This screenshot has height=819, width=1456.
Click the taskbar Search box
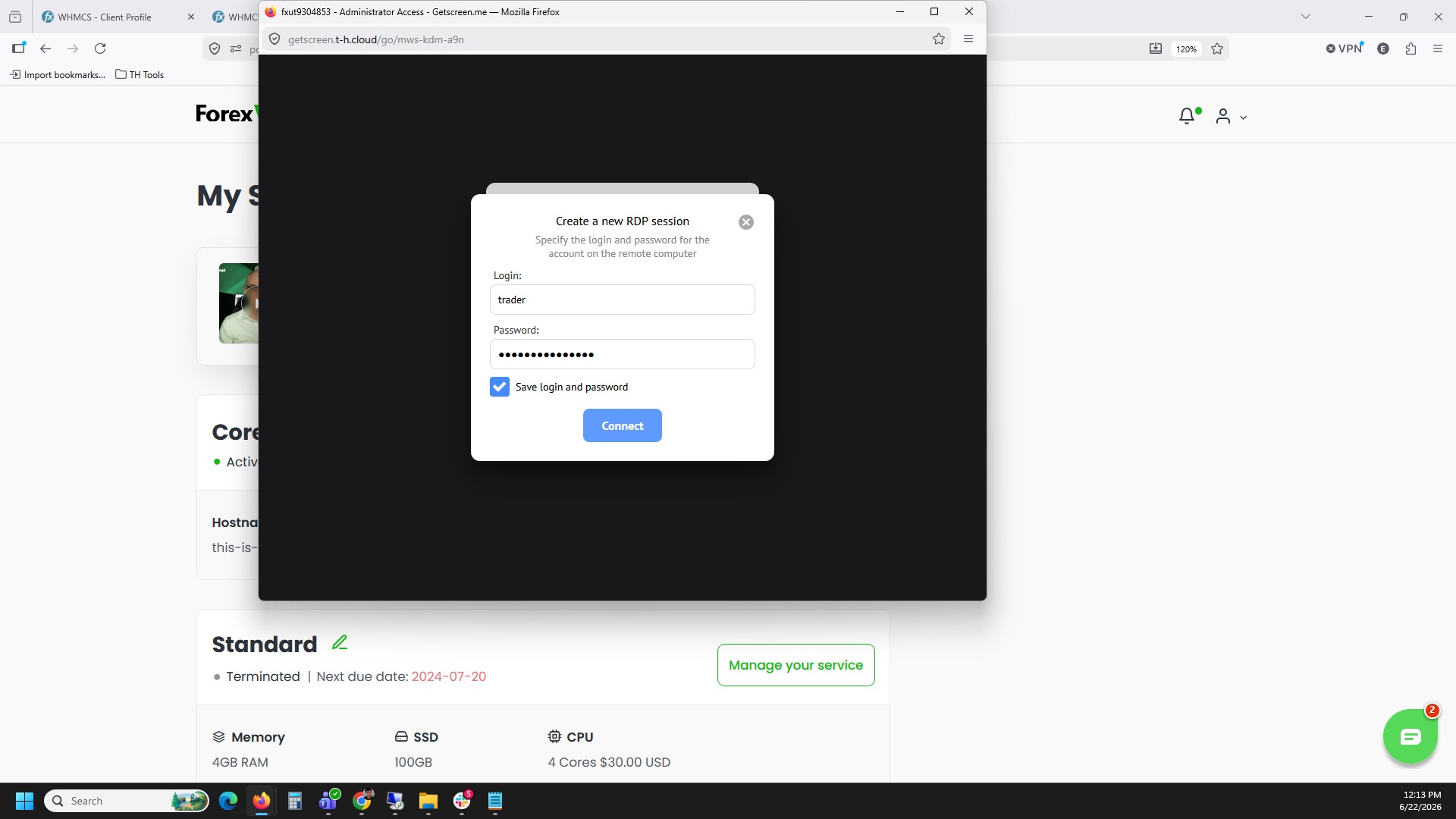click(x=127, y=801)
